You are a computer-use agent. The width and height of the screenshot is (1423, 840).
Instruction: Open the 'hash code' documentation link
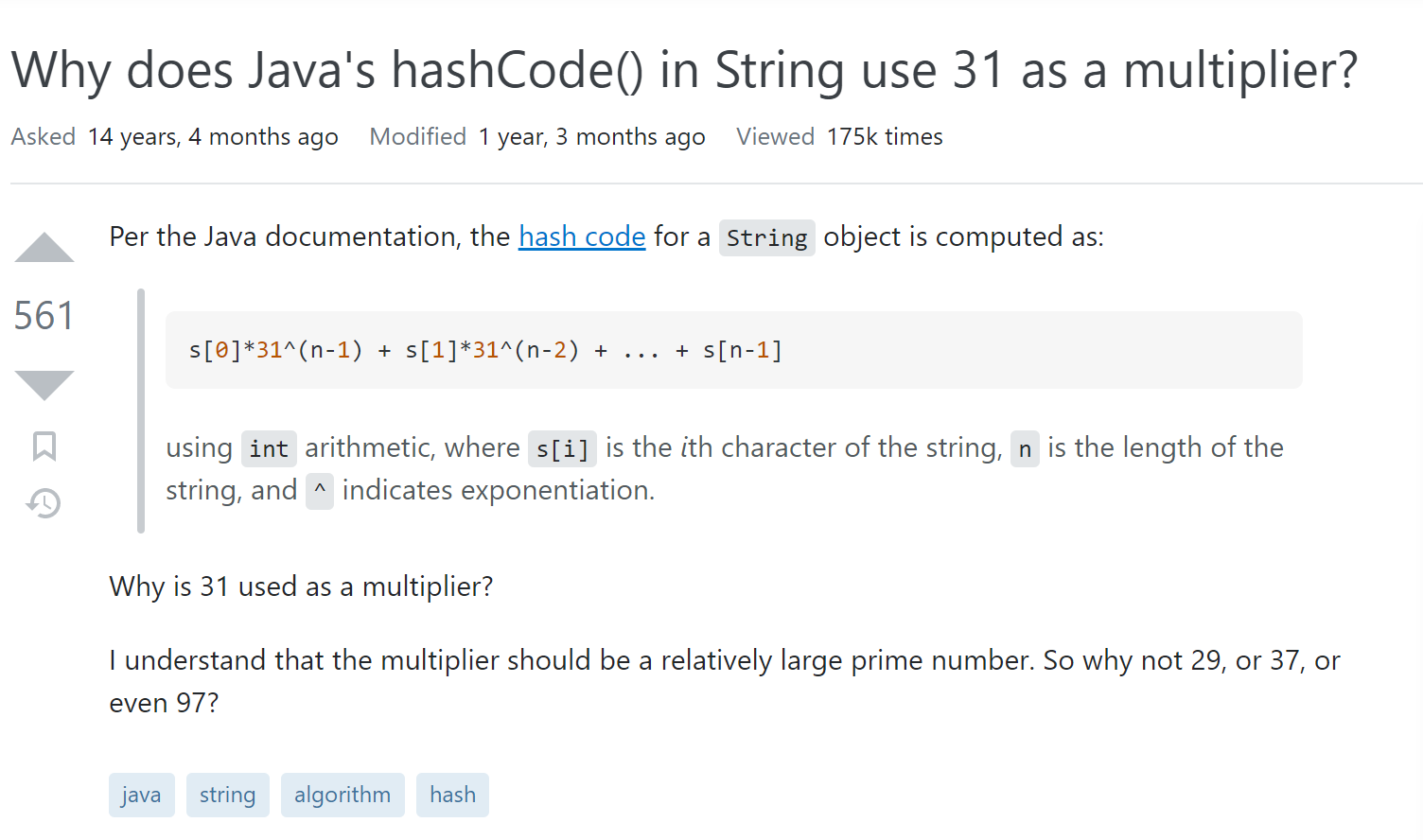pyautogui.click(x=582, y=236)
